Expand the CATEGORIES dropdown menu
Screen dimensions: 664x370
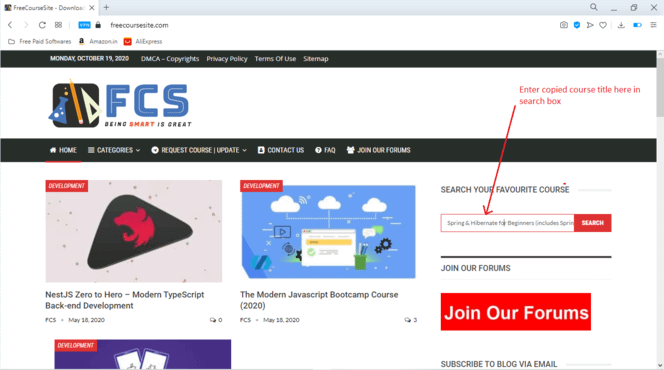click(x=114, y=150)
